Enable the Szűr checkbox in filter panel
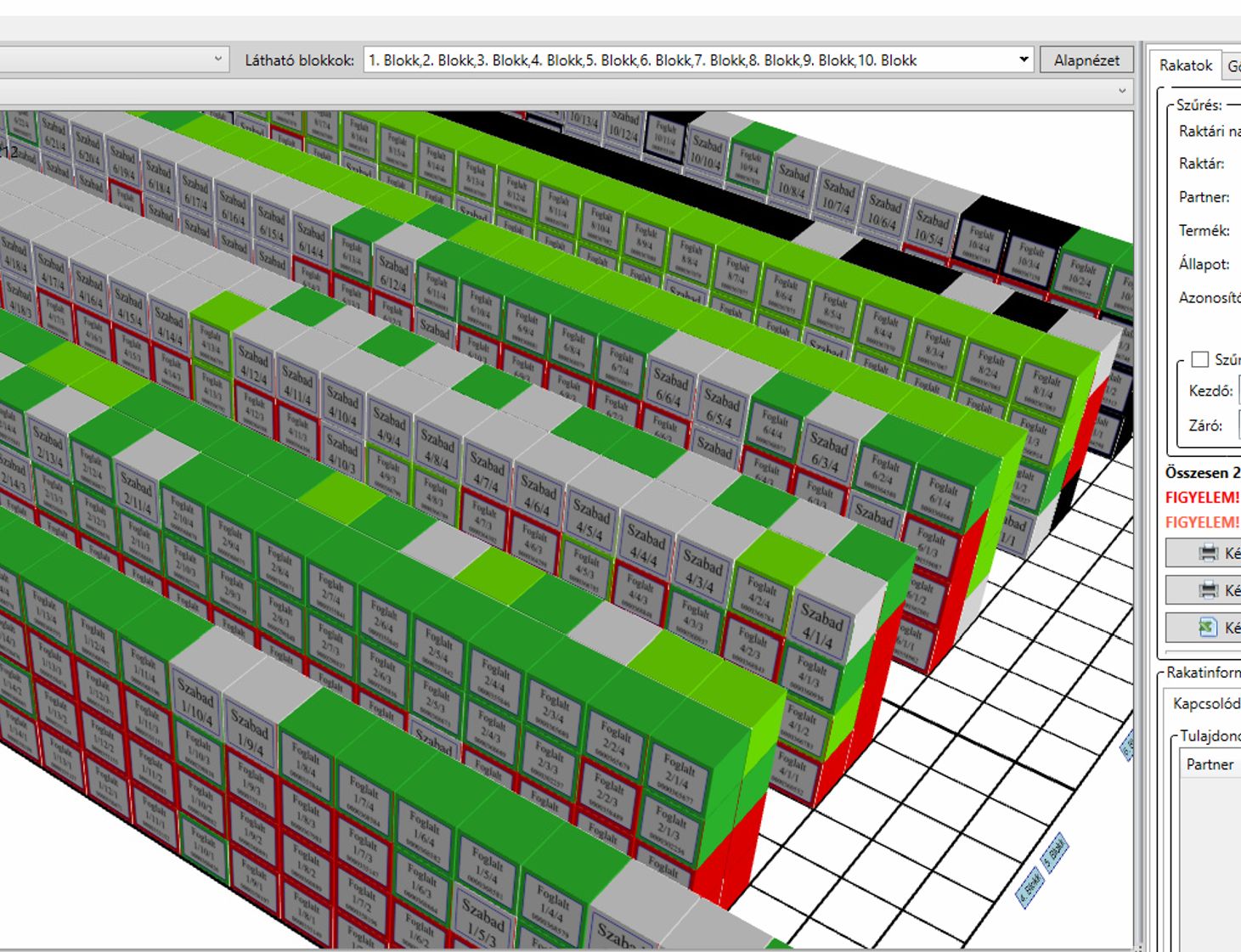Screen dimensions: 1241x952 pyautogui.click(x=1199, y=359)
